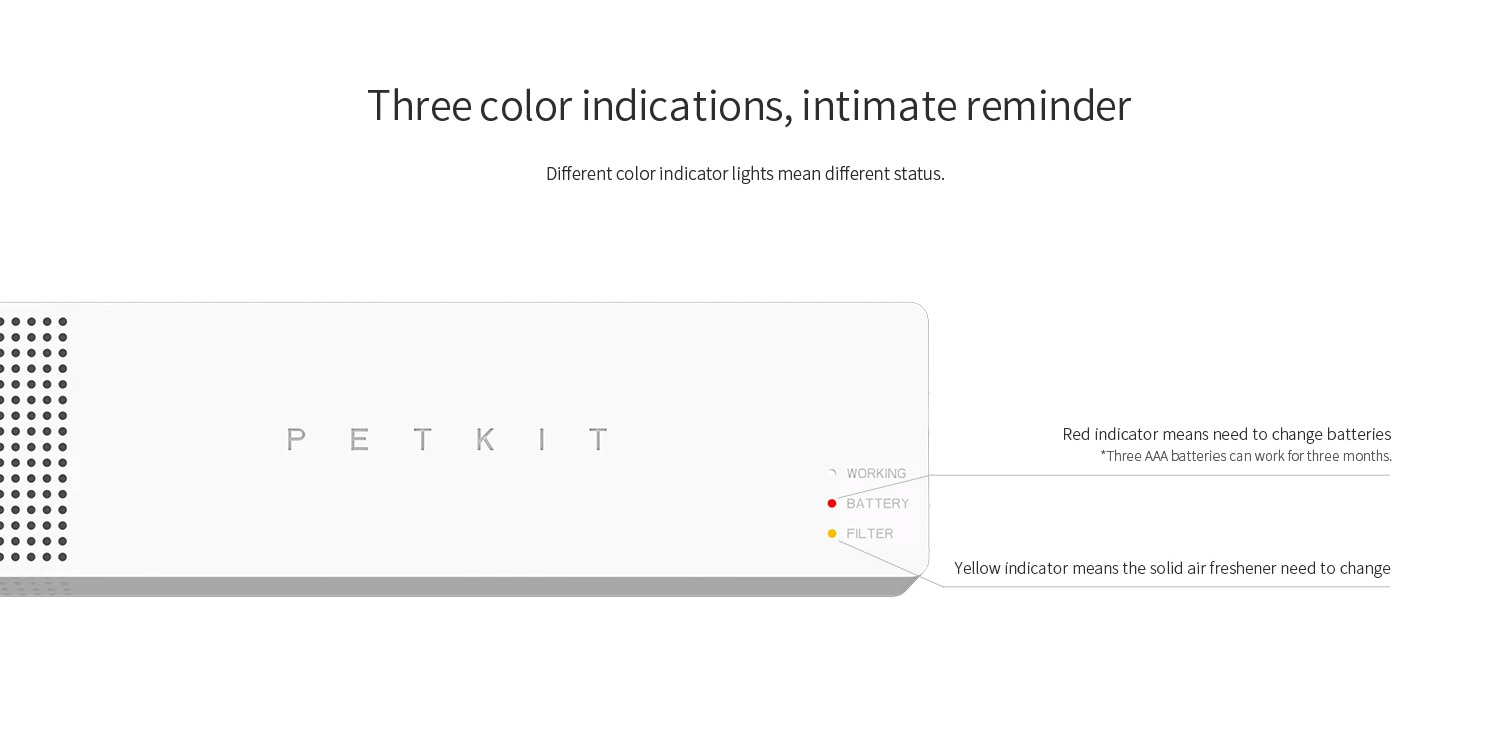Click the "Three AAA batteries" footnote
This screenshot has height=735, width=1501.
(x=1246, y=456)
